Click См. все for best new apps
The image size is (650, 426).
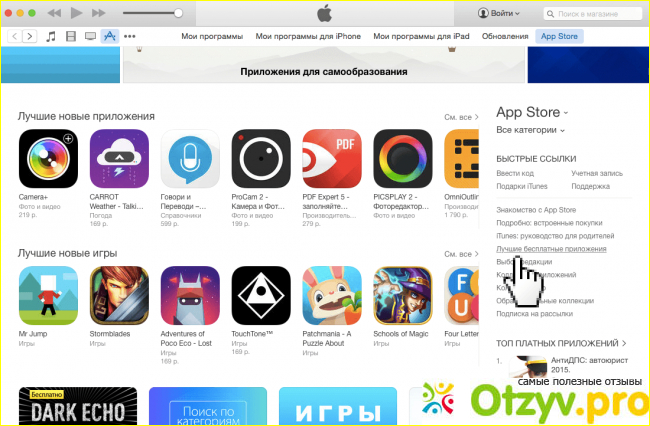pos(461,117)
